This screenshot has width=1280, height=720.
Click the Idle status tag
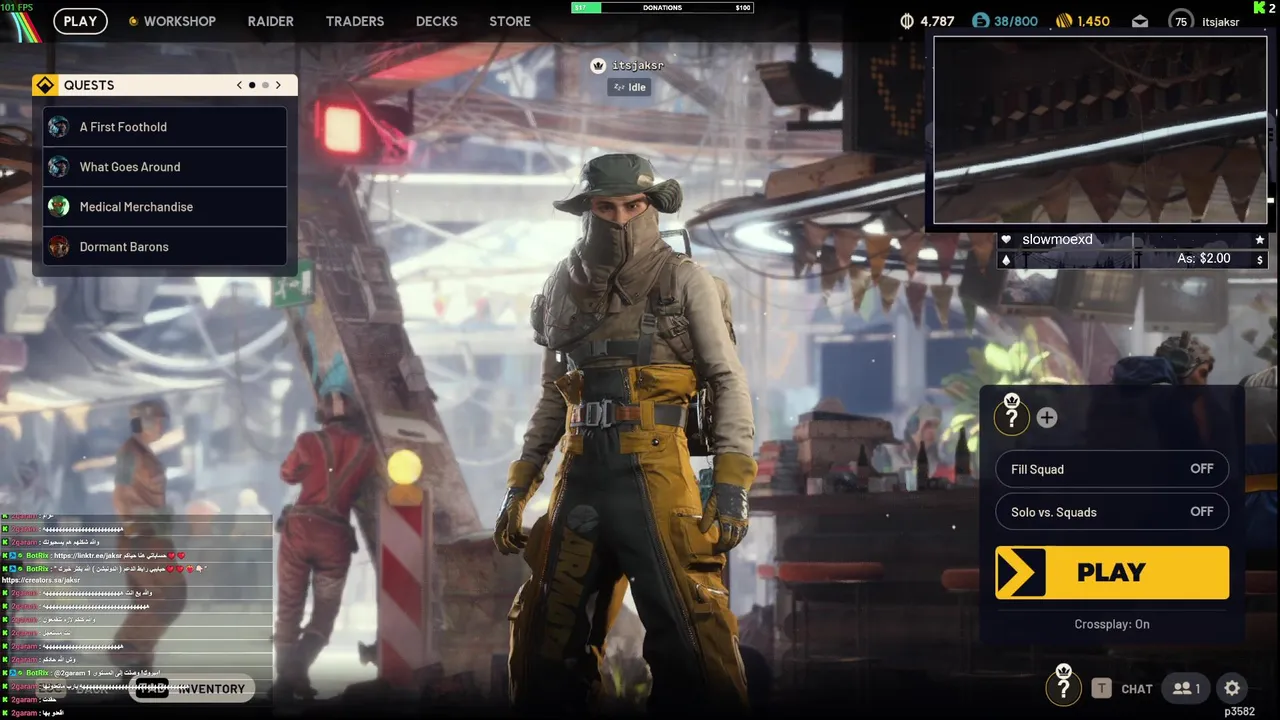point(629,87)
